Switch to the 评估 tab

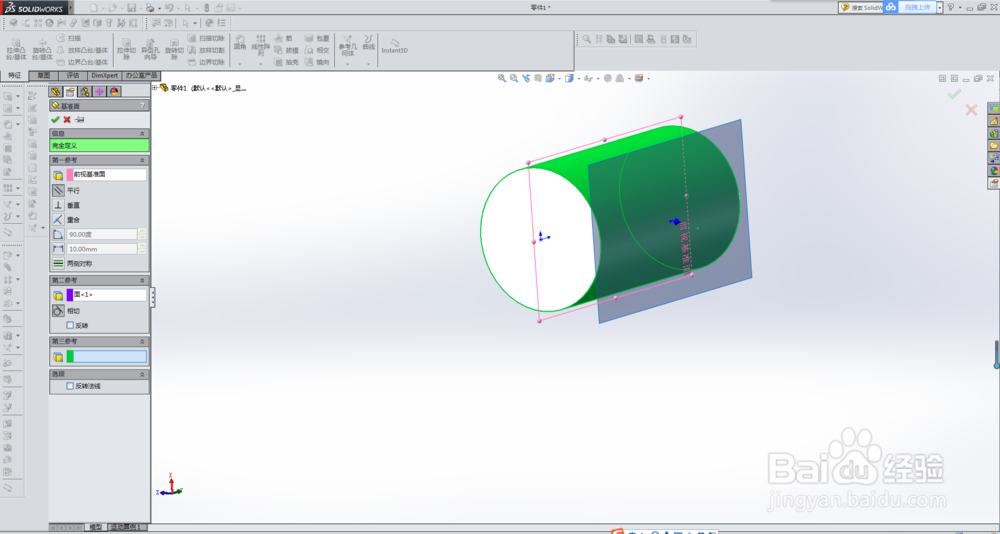pyautogui.click(x=73, y=75)
